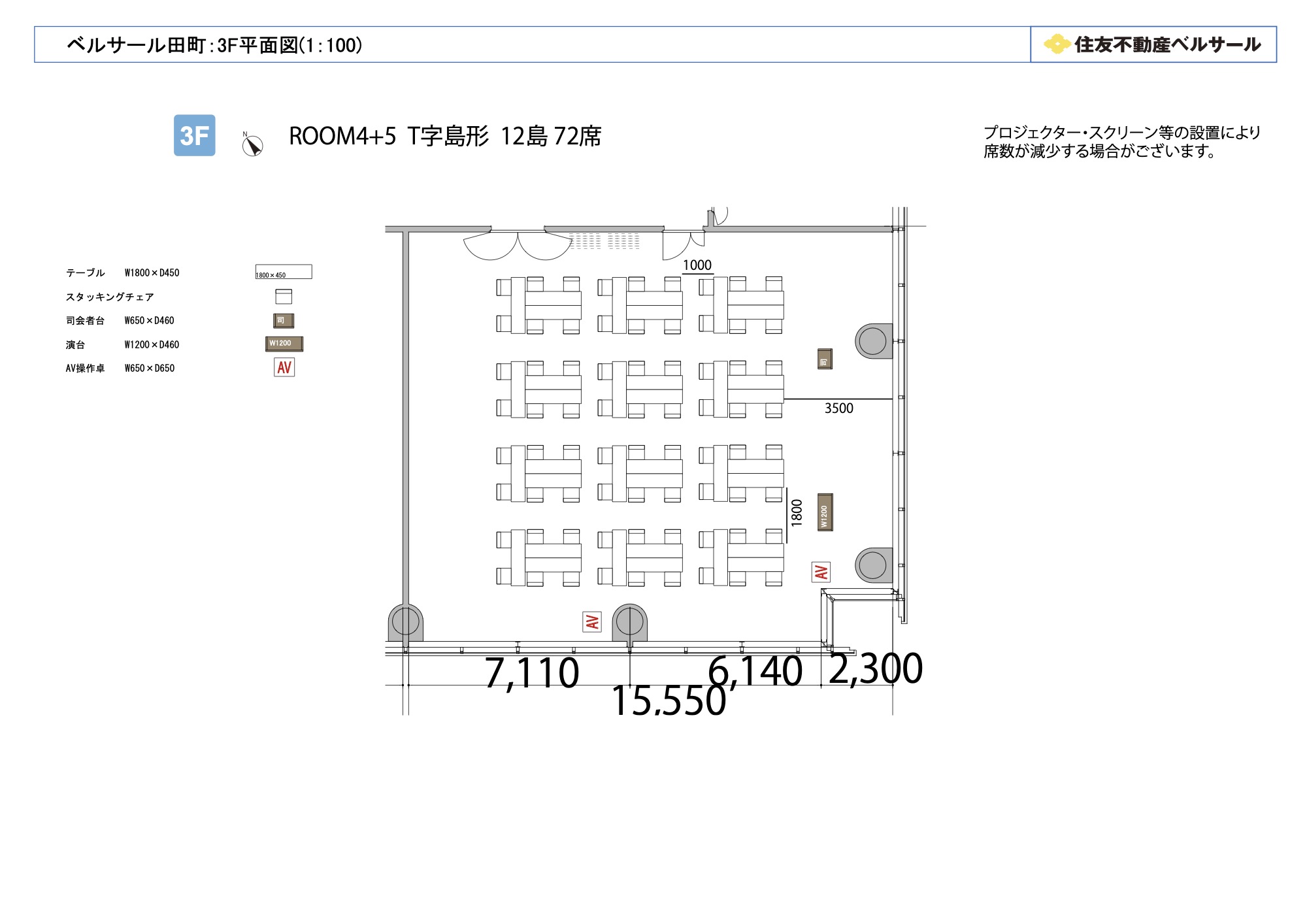Click the legend label 演台
This screenshot has width=1307, height=924.
point(76,344)
